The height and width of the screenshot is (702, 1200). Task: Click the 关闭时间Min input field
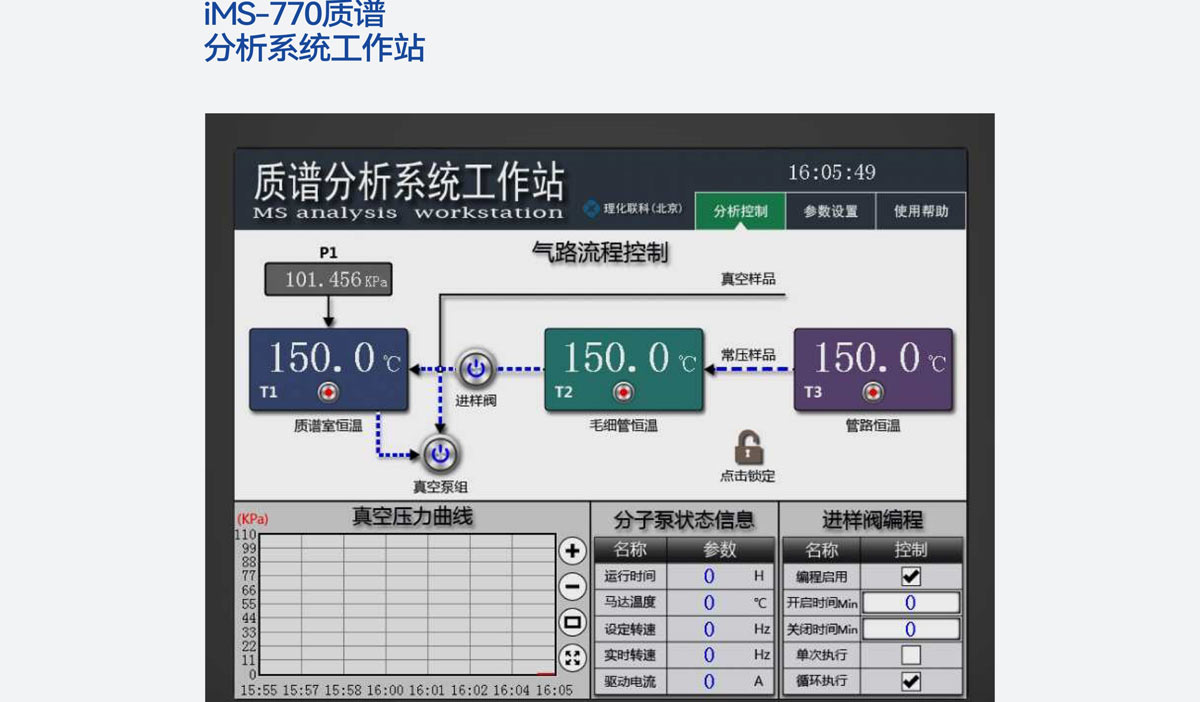[911, 629]
